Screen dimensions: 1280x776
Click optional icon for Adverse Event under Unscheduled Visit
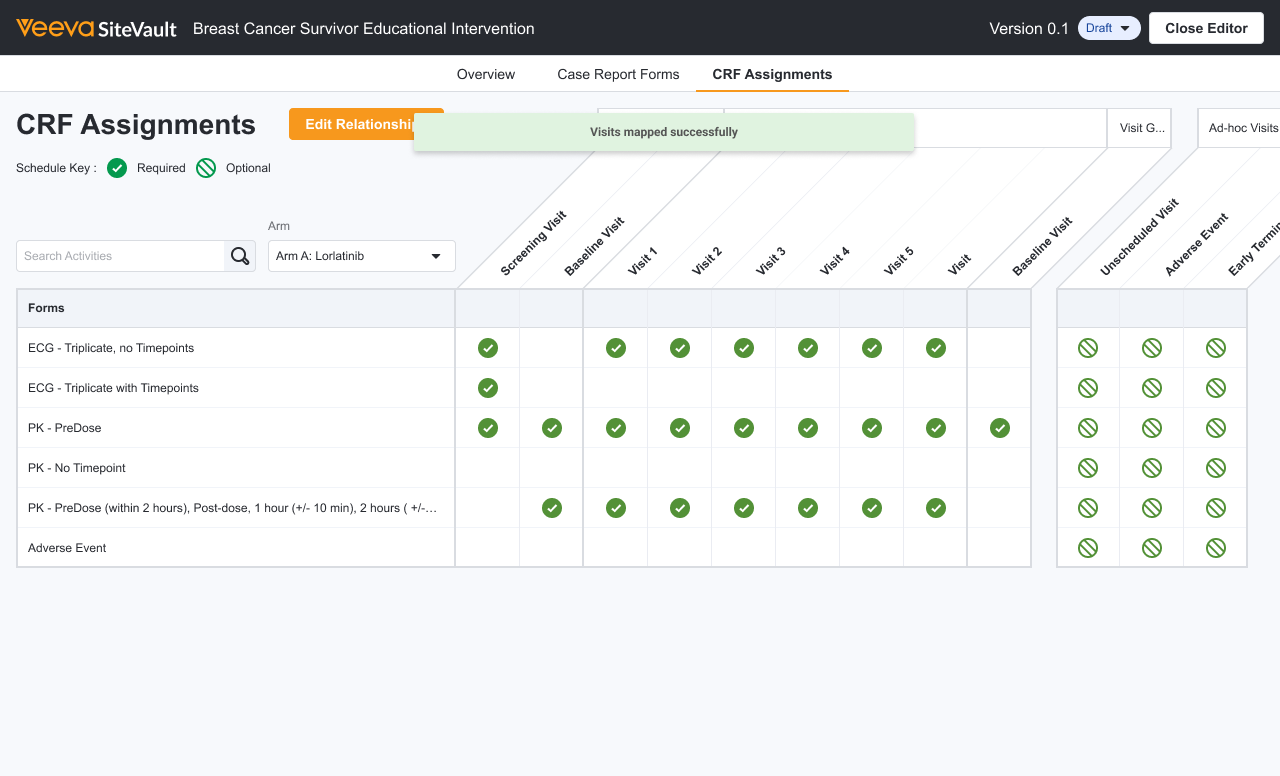pyautogui.click(x=1088, y=548)
